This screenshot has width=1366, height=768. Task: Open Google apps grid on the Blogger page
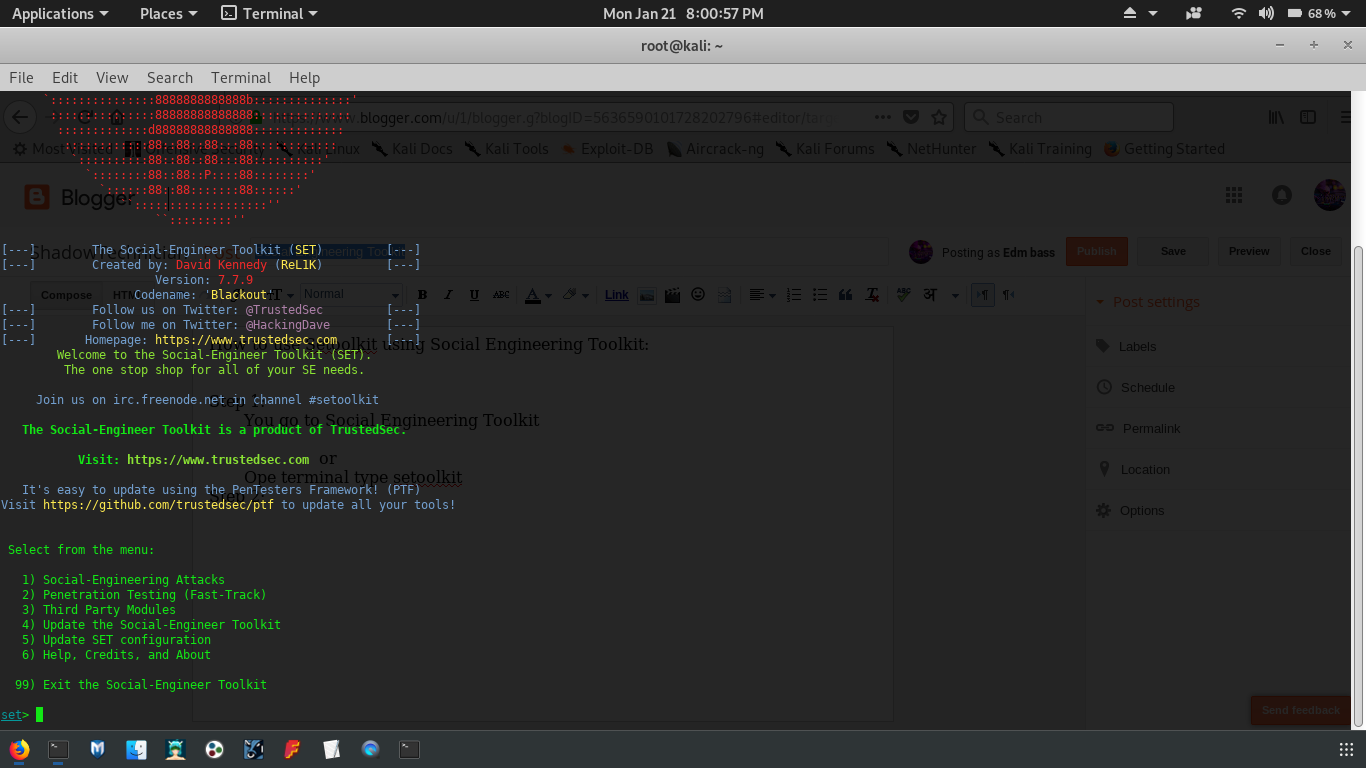pyautogui.click(x=1234, y=195)
